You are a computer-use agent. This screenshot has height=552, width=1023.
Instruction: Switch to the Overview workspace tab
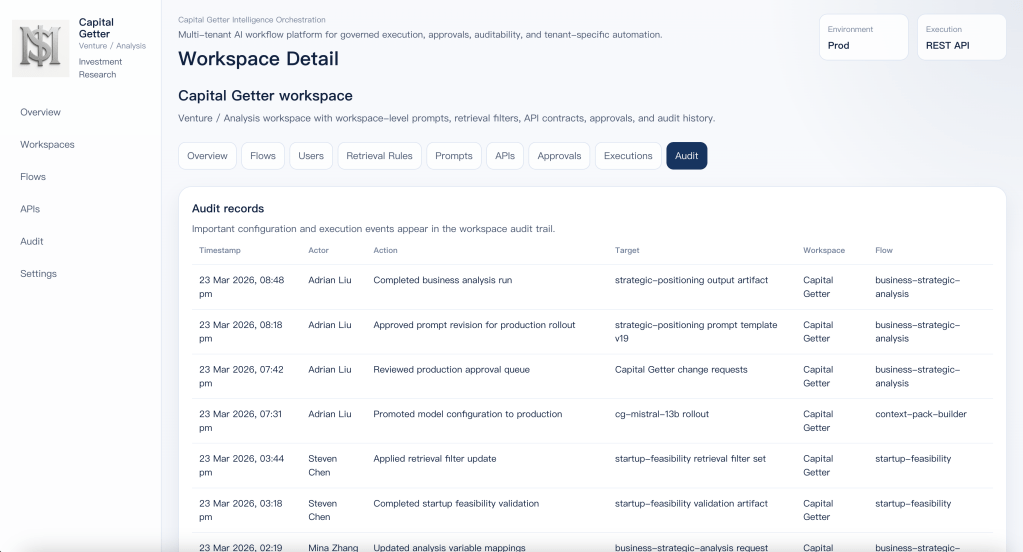(x=207, y=156)
